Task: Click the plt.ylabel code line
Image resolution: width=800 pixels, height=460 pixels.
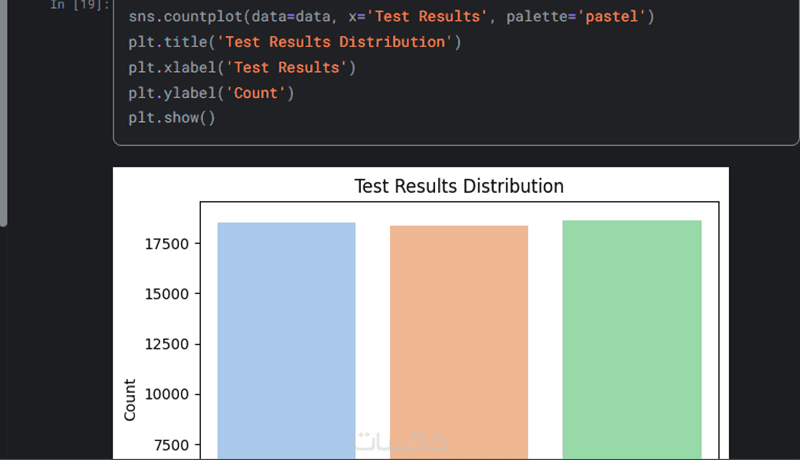Action: [x=211, y=93]
